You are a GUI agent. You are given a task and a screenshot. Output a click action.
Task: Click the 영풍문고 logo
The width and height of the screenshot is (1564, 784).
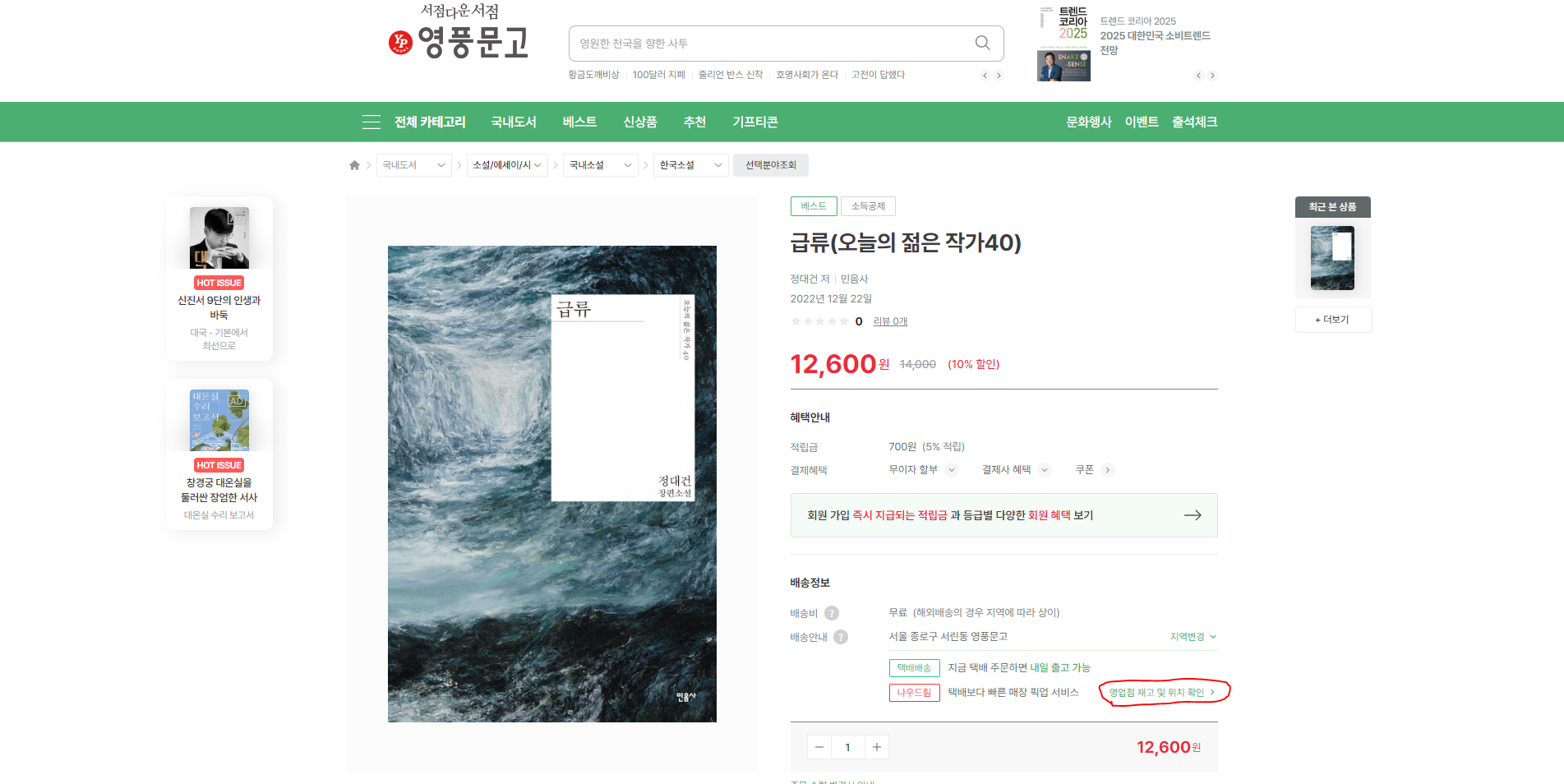coord(460,39)
